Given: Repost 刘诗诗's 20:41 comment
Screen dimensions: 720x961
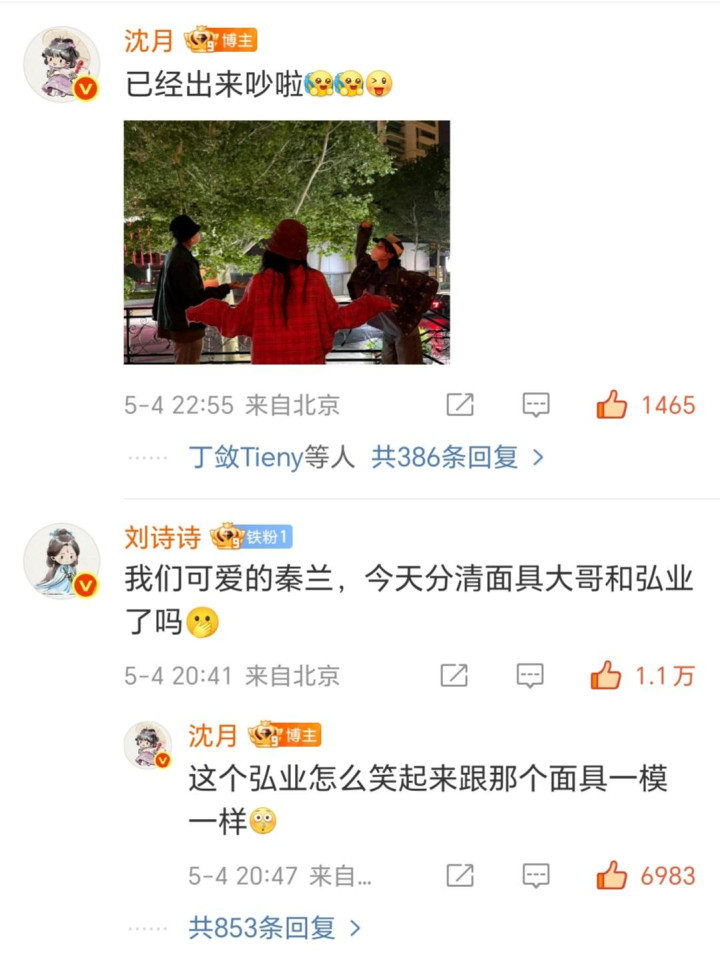Looking at the screenshot, I should click(454, 675).
